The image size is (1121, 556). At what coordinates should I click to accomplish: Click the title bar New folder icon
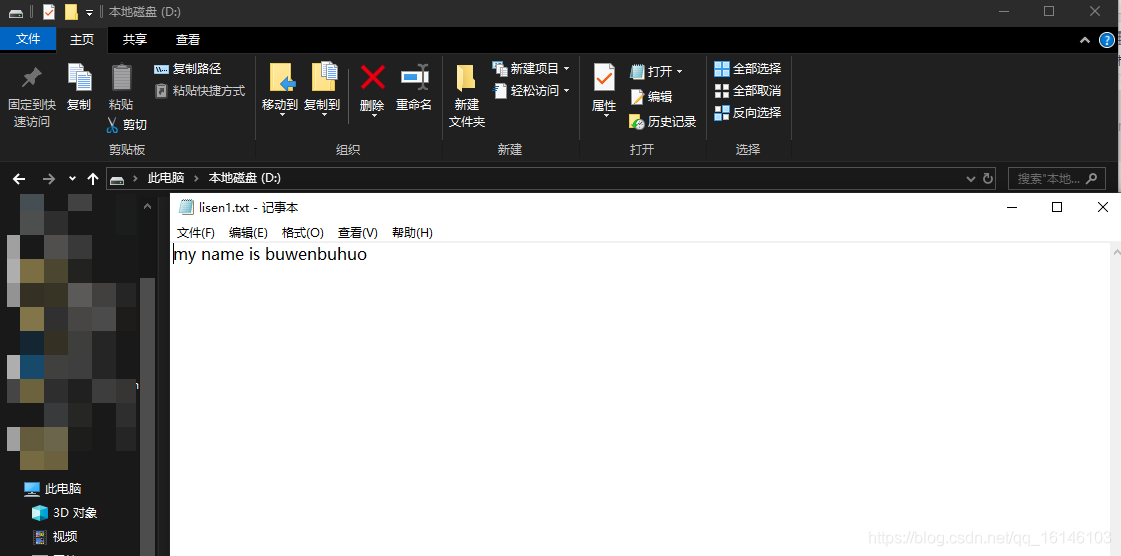(71, 12)
